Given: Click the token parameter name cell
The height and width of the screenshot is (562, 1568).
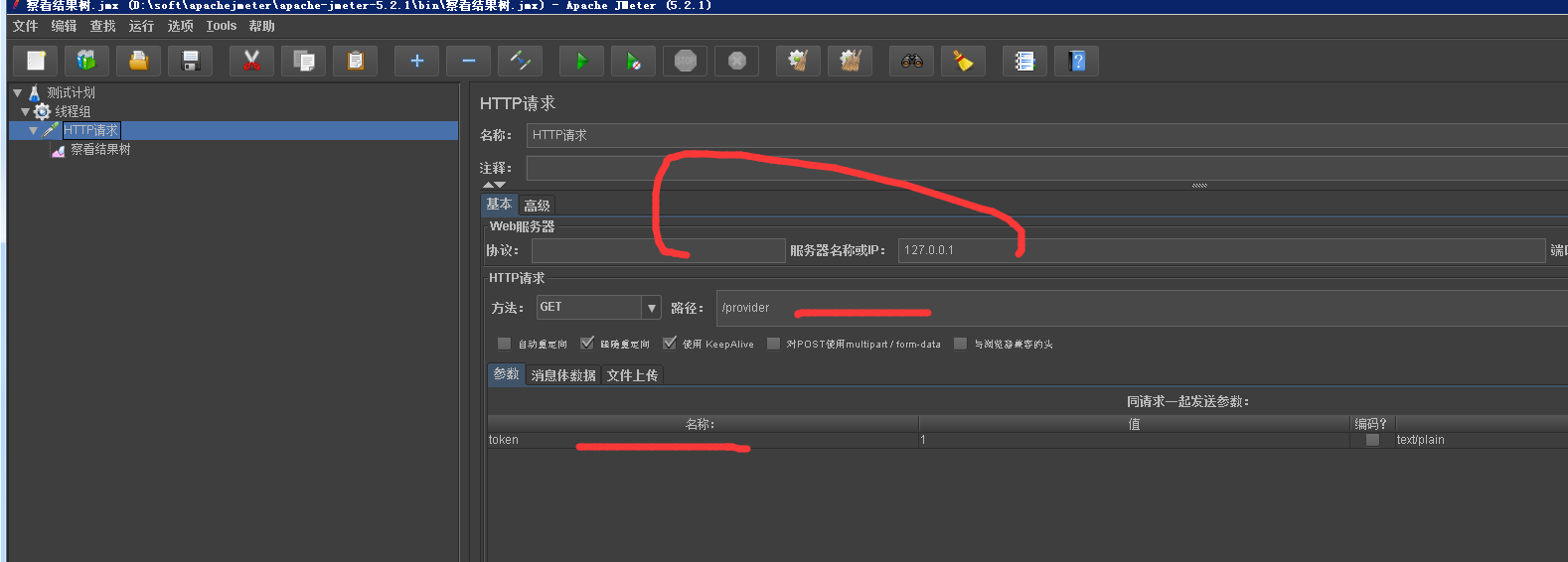Looking at the screenshot, I should coord(703,440).
